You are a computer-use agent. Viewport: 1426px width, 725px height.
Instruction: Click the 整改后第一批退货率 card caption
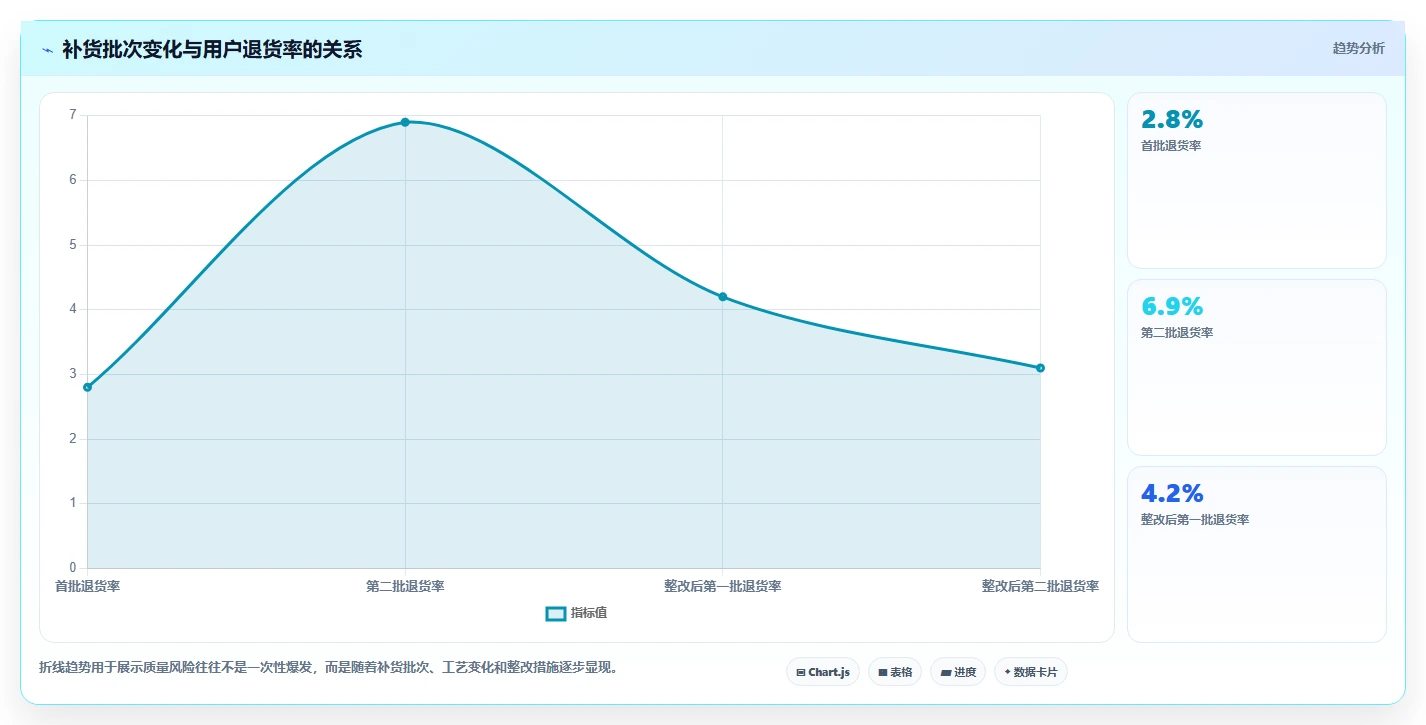[1195, 520]
